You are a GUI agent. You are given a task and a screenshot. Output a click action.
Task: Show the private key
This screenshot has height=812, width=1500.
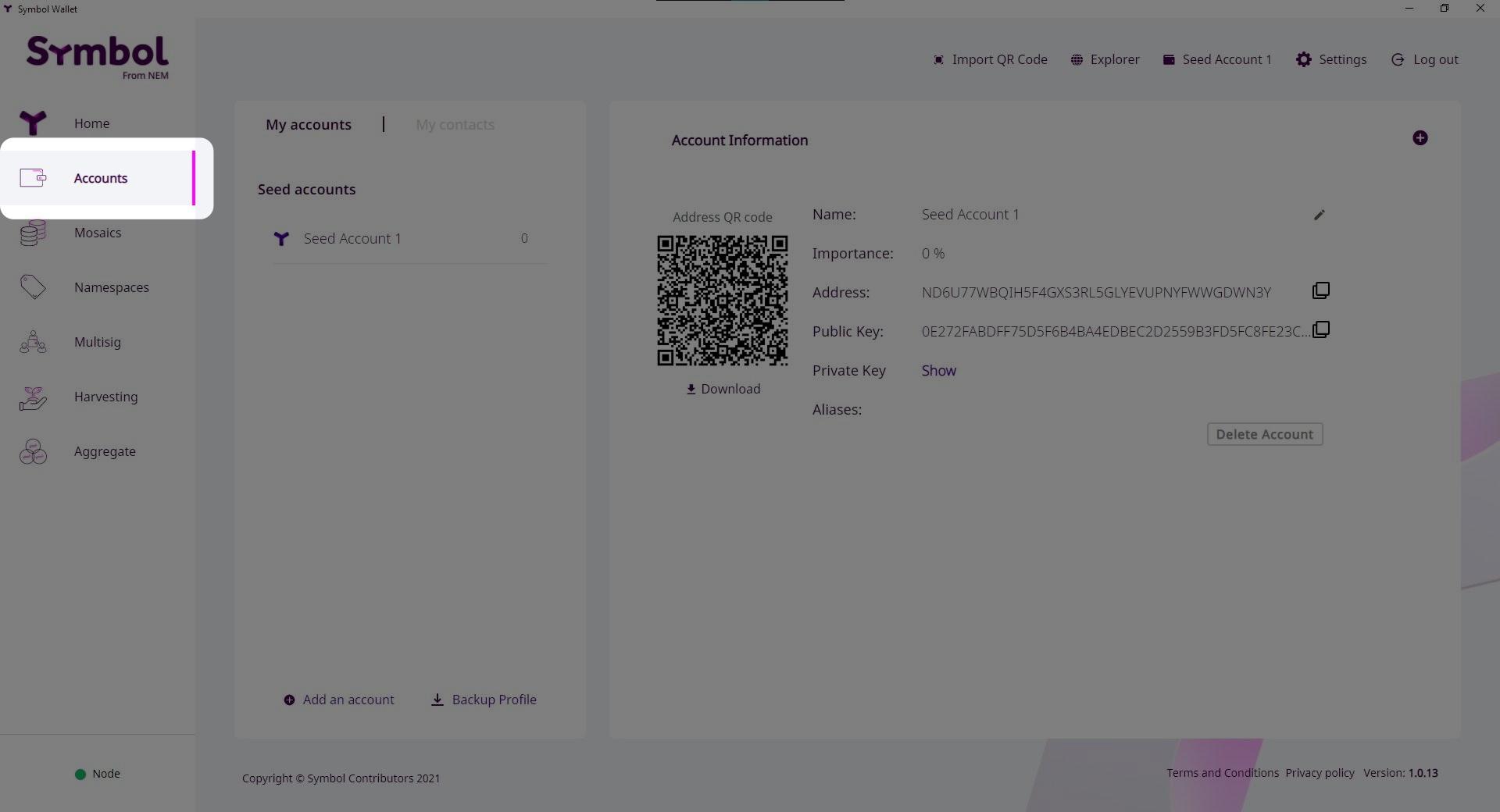(x=938, y=371)
